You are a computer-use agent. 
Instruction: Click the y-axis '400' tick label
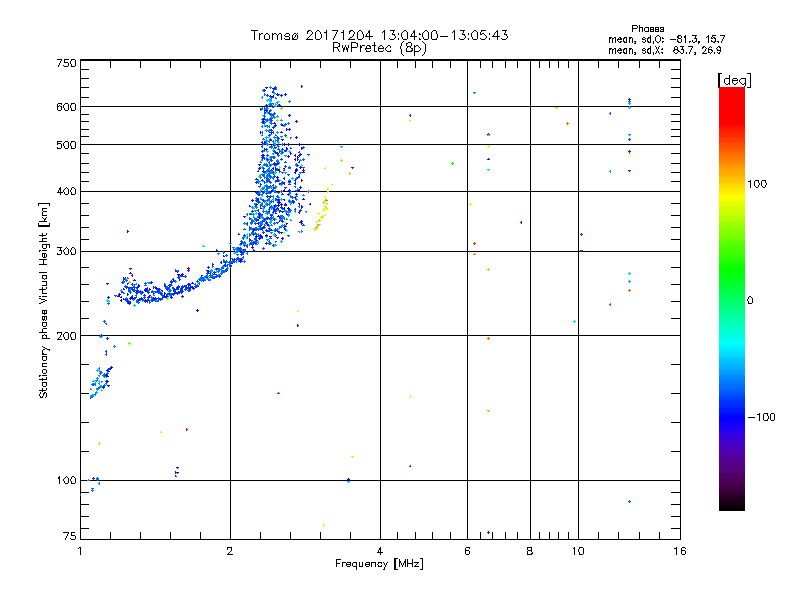tap(66, 191)
